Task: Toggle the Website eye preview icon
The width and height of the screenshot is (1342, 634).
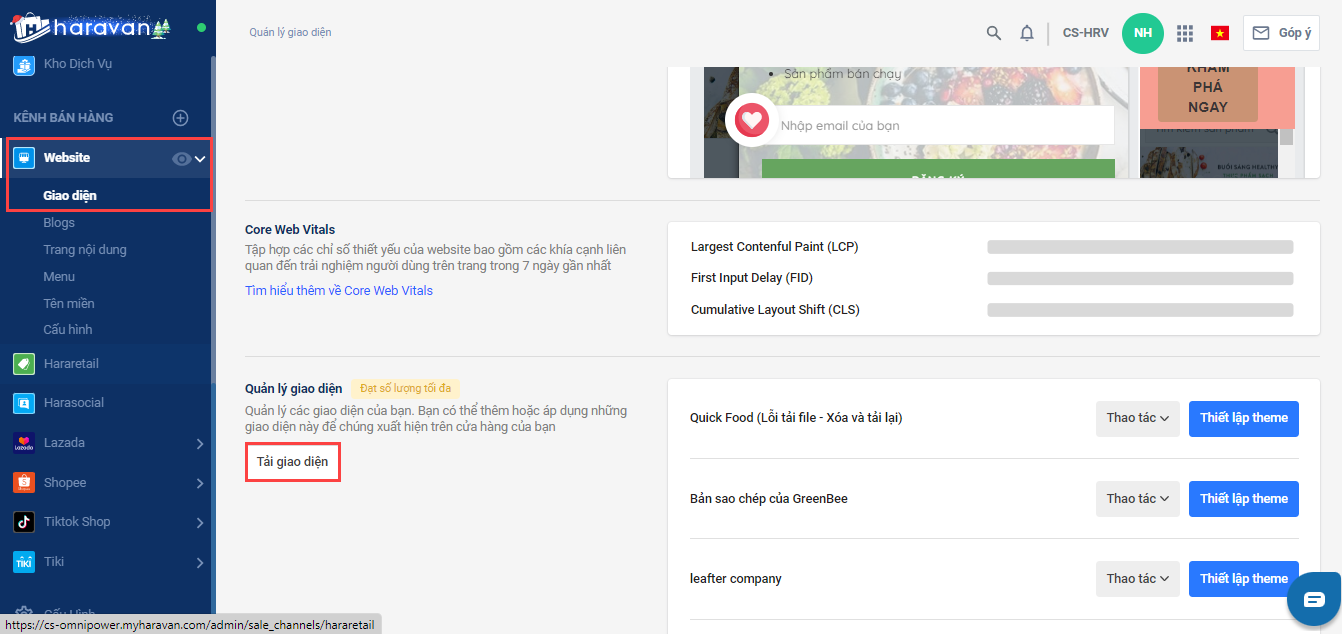Action: [x=181, y=158]
